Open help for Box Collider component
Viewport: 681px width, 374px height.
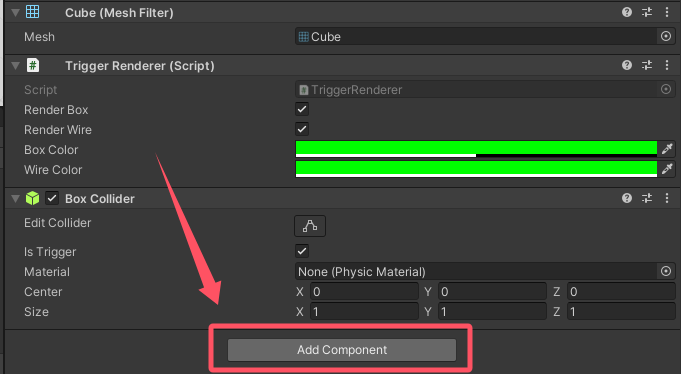626,198
